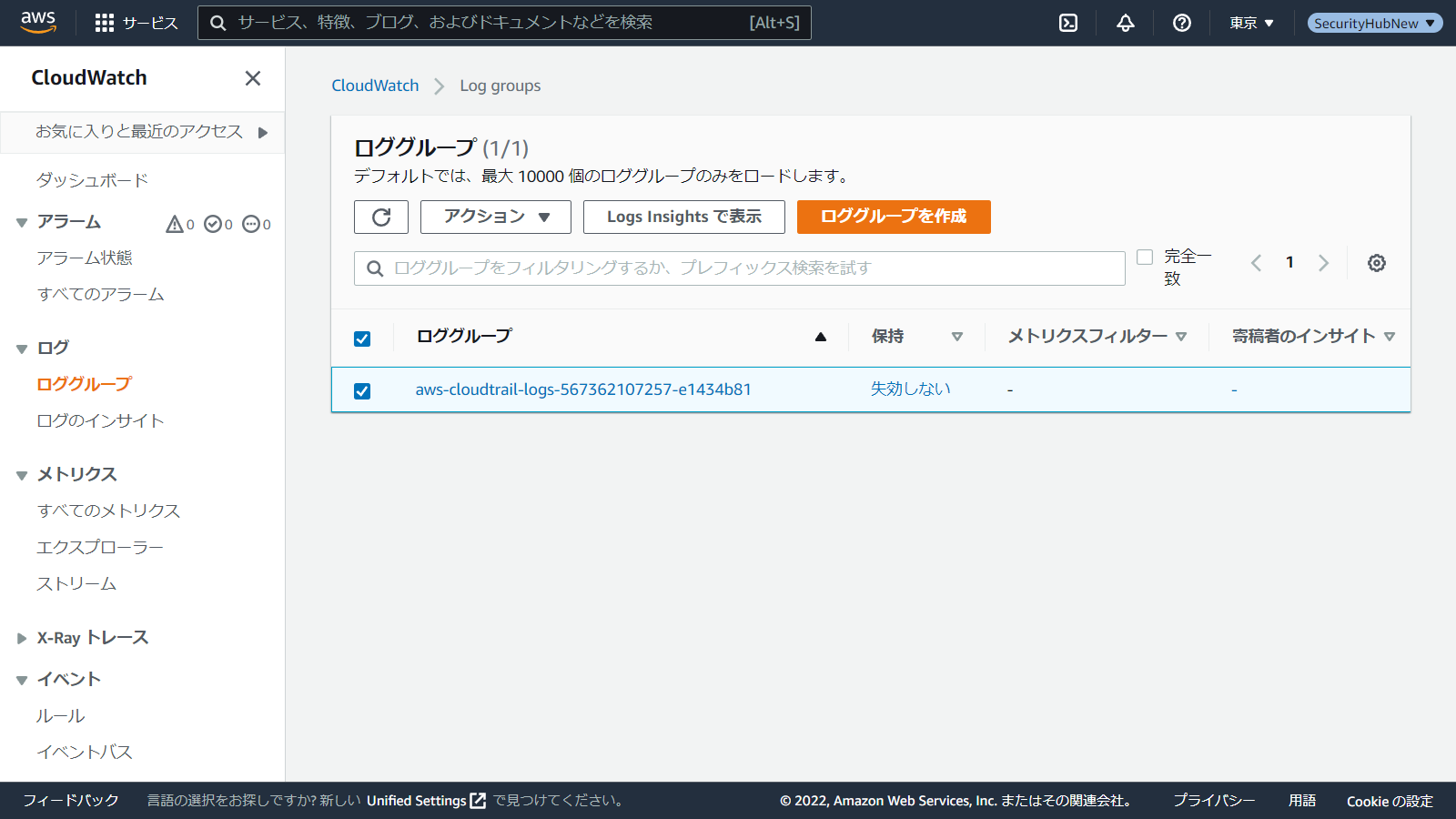Open the 東京 region selector
Image resolution: width=1456 pixels, height=819 pixels.
[x=1252, y=23]
